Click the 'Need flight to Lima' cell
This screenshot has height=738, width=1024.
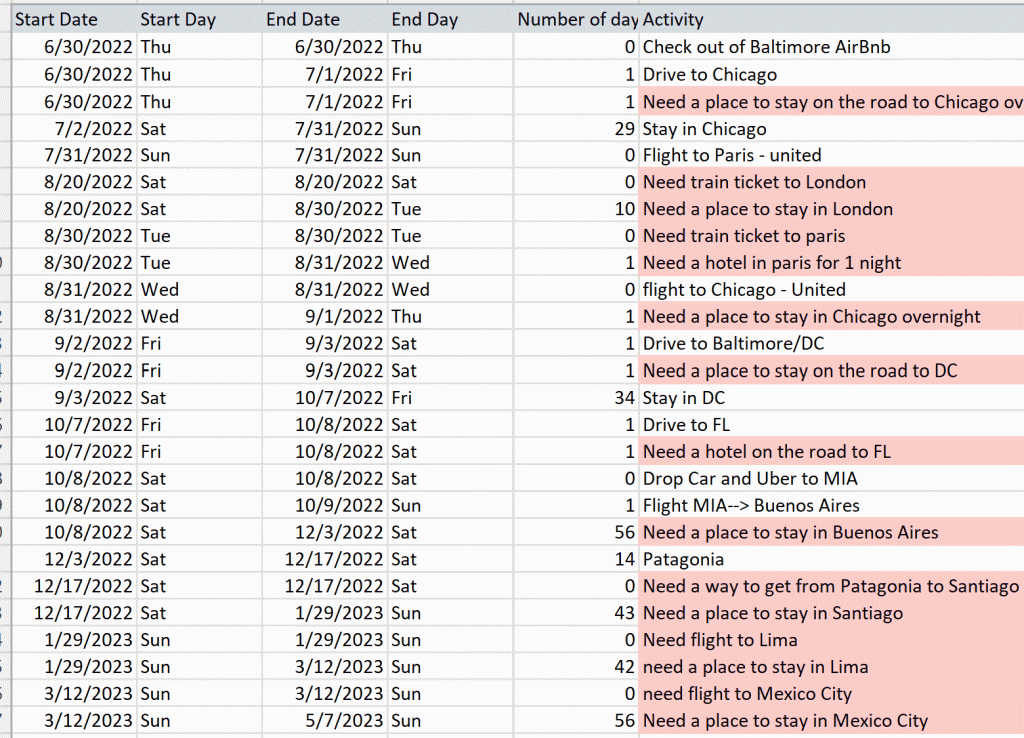(720, 640)
